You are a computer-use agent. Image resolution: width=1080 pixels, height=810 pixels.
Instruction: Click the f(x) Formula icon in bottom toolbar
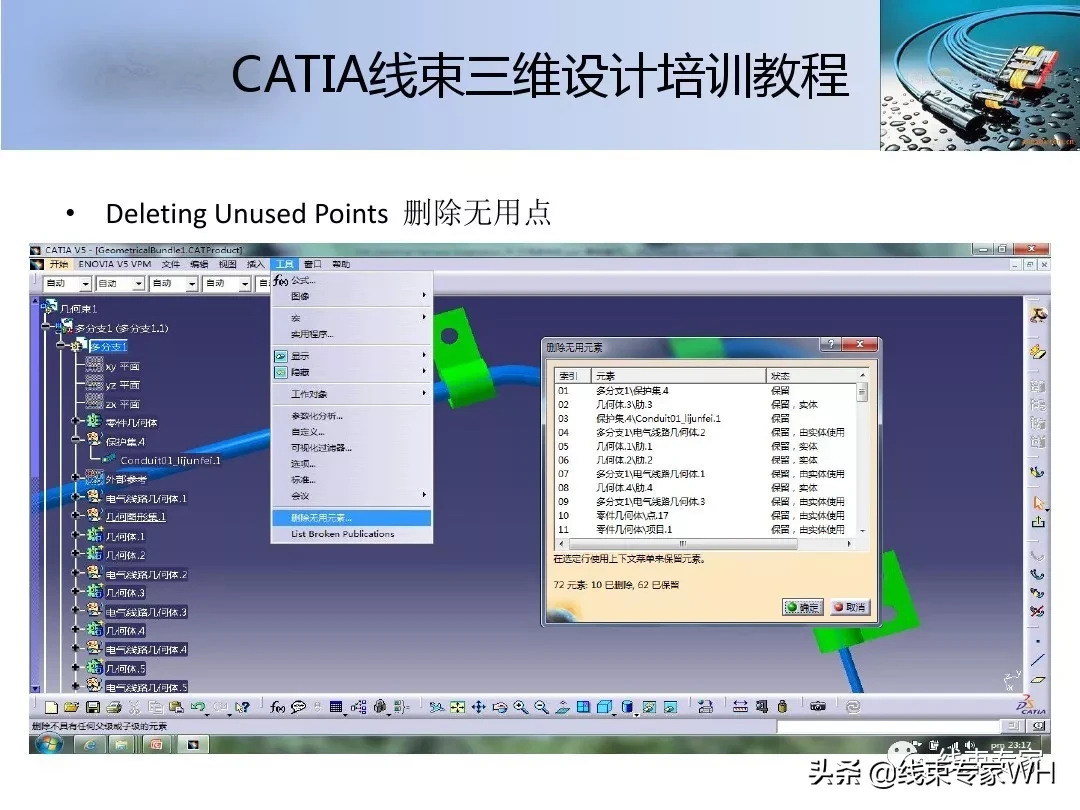tap(278, 707)
